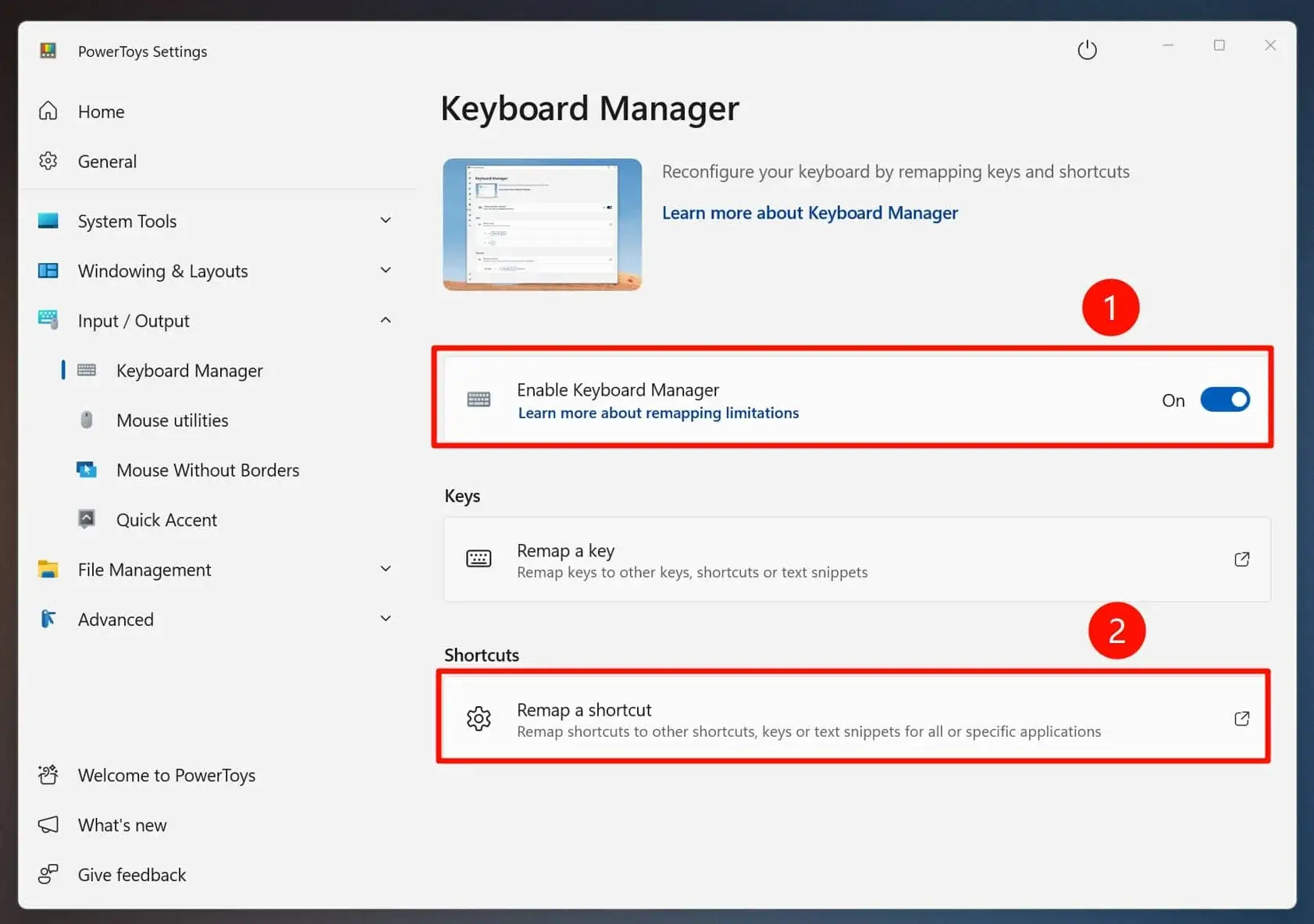Click the PowerToys power icon
The width and height of the screenshot is (1314, 924).
click(1087, 48)
